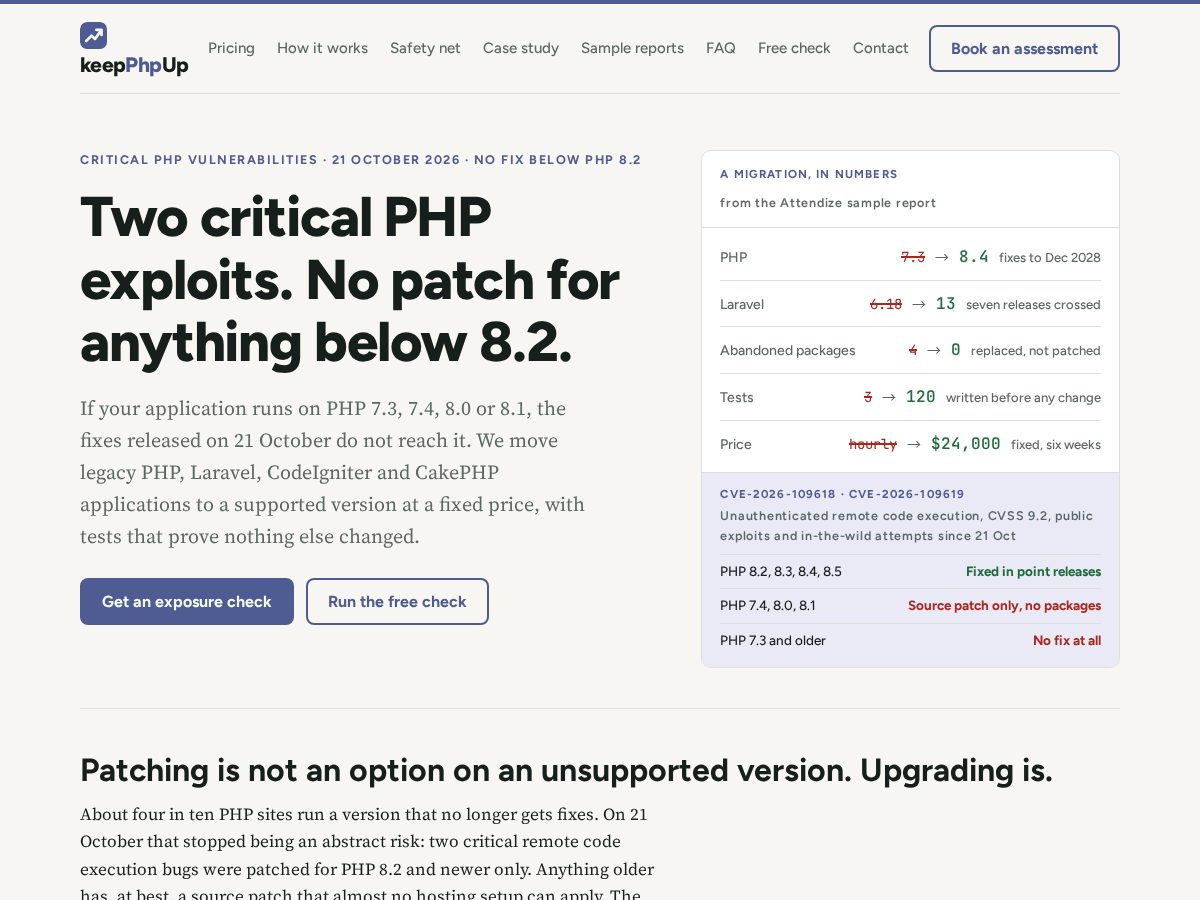This screenshot has width=1200, height=900.
Task: Click the PHP row value 8.4
Action: (x=974, y=257)
